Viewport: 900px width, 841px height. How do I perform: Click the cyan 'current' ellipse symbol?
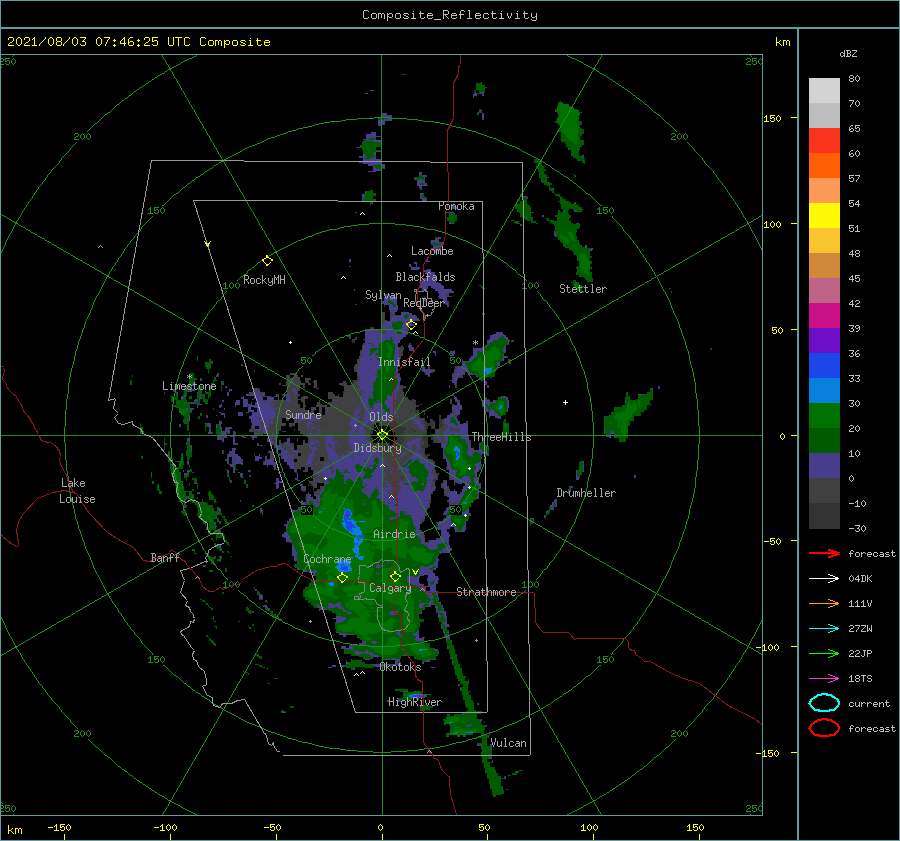point(824,703)
